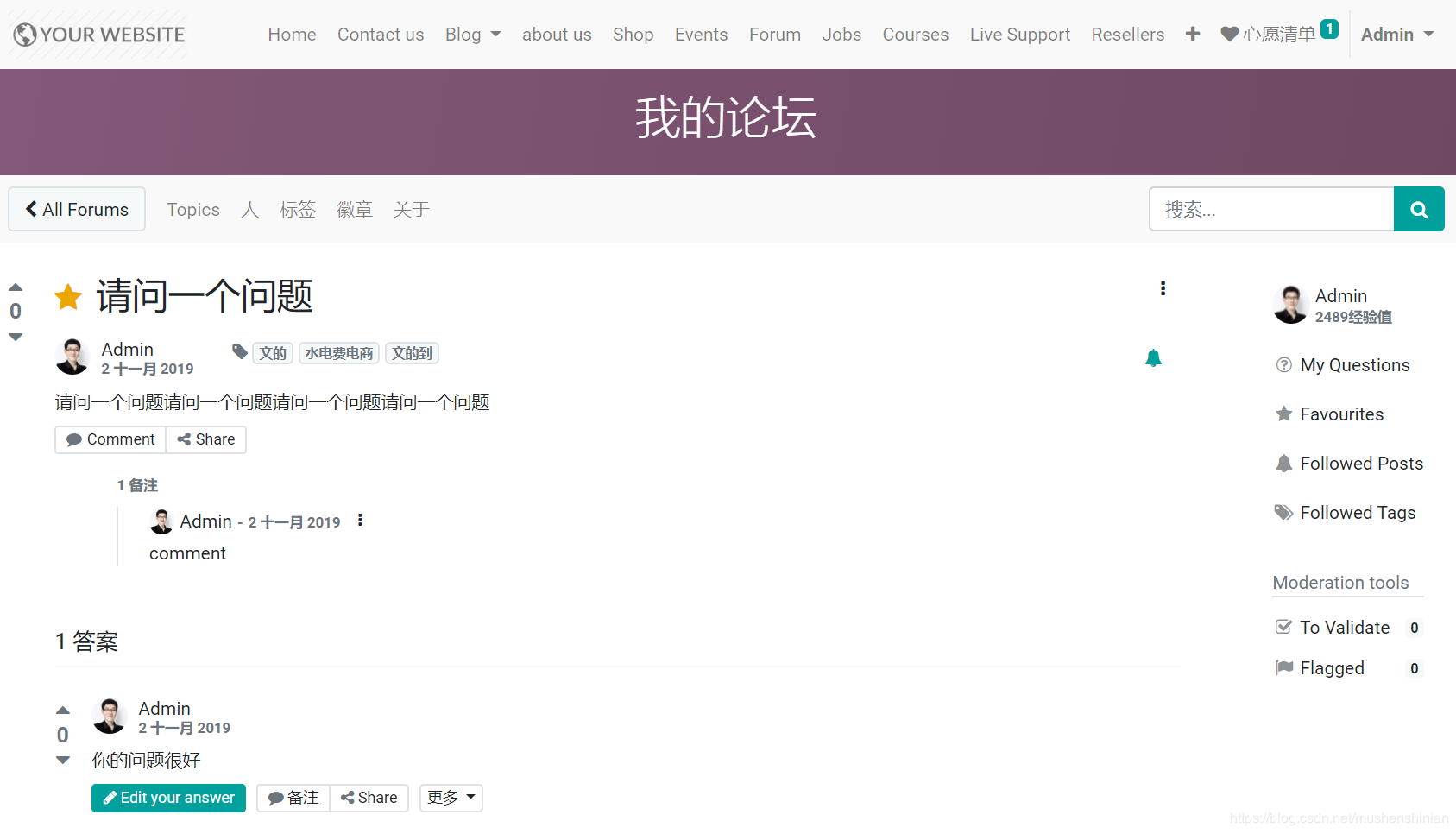
Task: Go back to All Forums
Action: pyautogui.click(x=77, y=210)
